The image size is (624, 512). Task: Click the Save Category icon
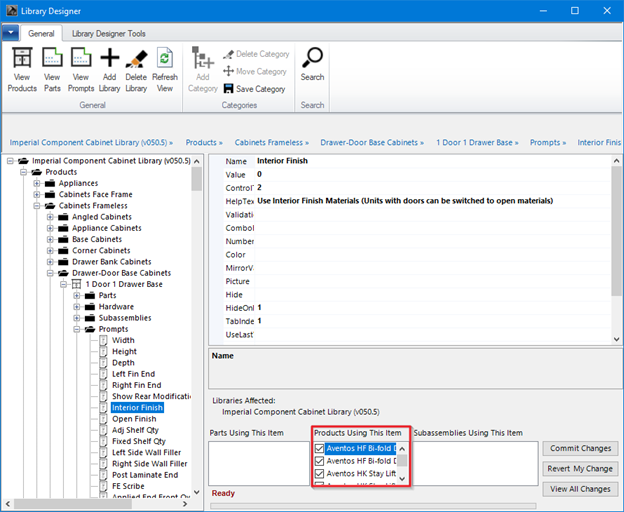click(x=229, y=89)
